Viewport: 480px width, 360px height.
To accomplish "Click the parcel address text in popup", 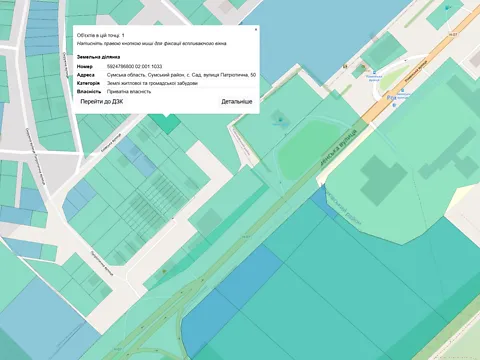I will click(x=181, y=75).
